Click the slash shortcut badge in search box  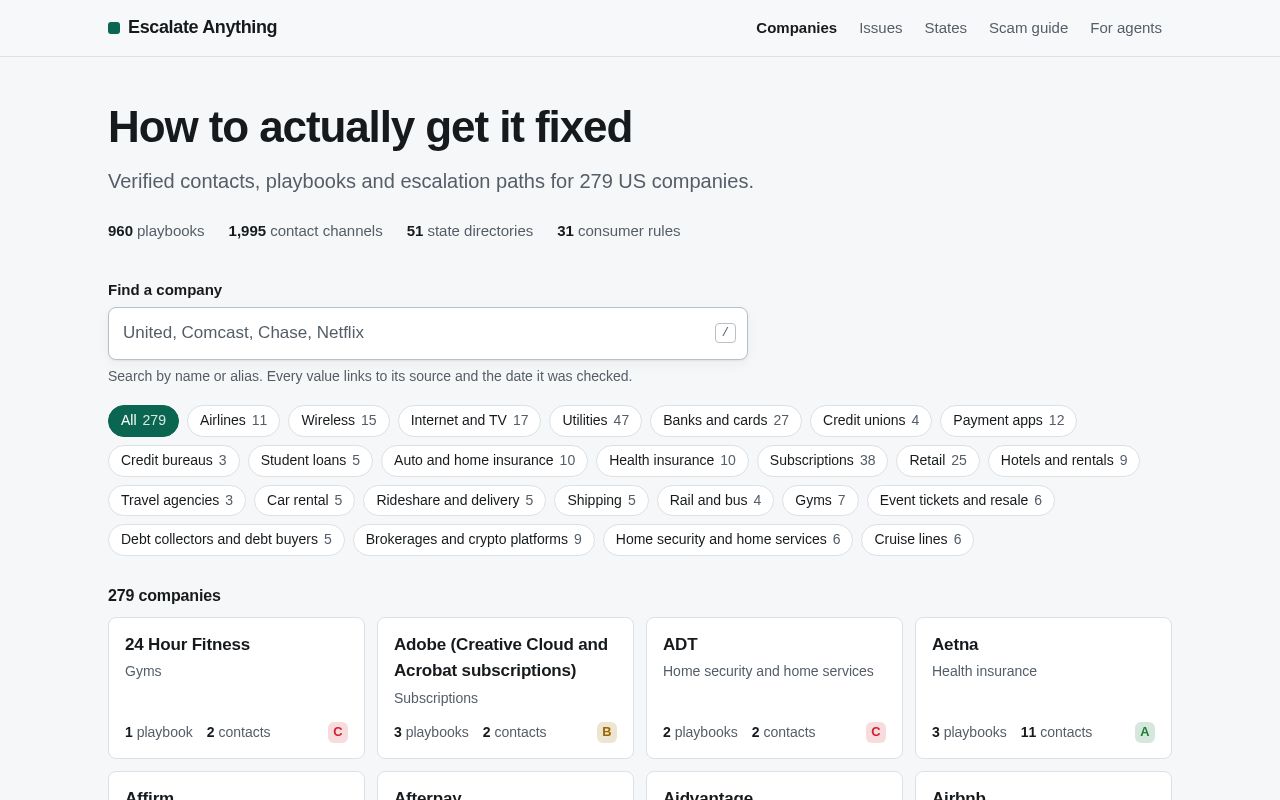click(x=725, y=333)
